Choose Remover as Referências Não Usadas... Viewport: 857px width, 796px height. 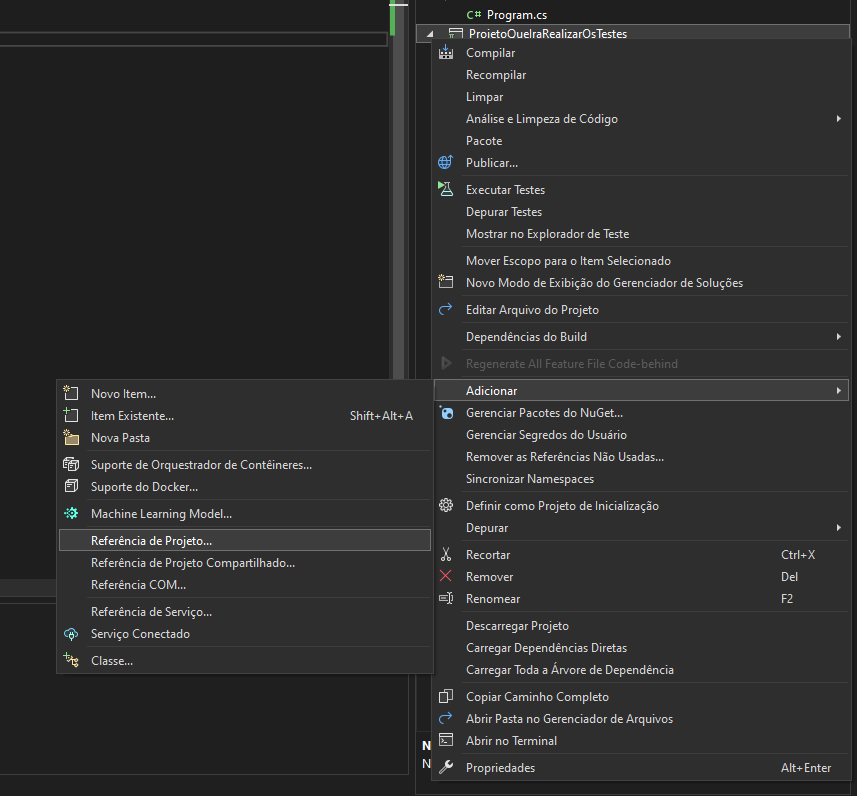pyautogui.click(x=641, y=456)
